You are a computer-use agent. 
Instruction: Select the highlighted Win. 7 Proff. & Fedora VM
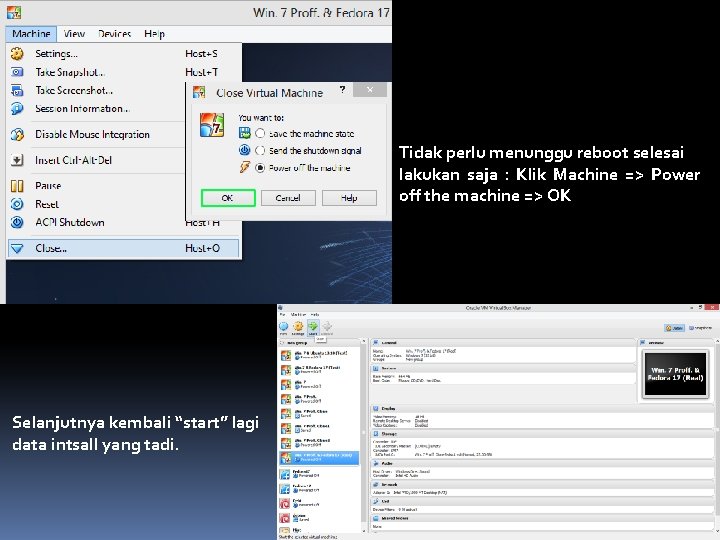[319, 457]
